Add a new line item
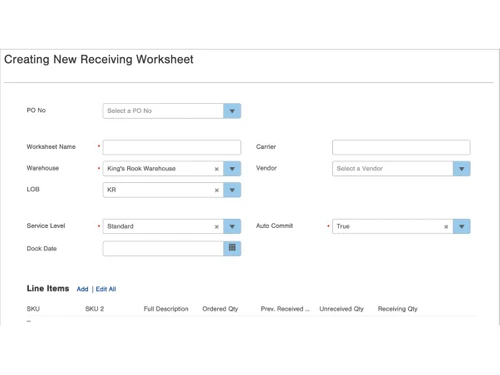500x375 pixels. pos(82,289)
